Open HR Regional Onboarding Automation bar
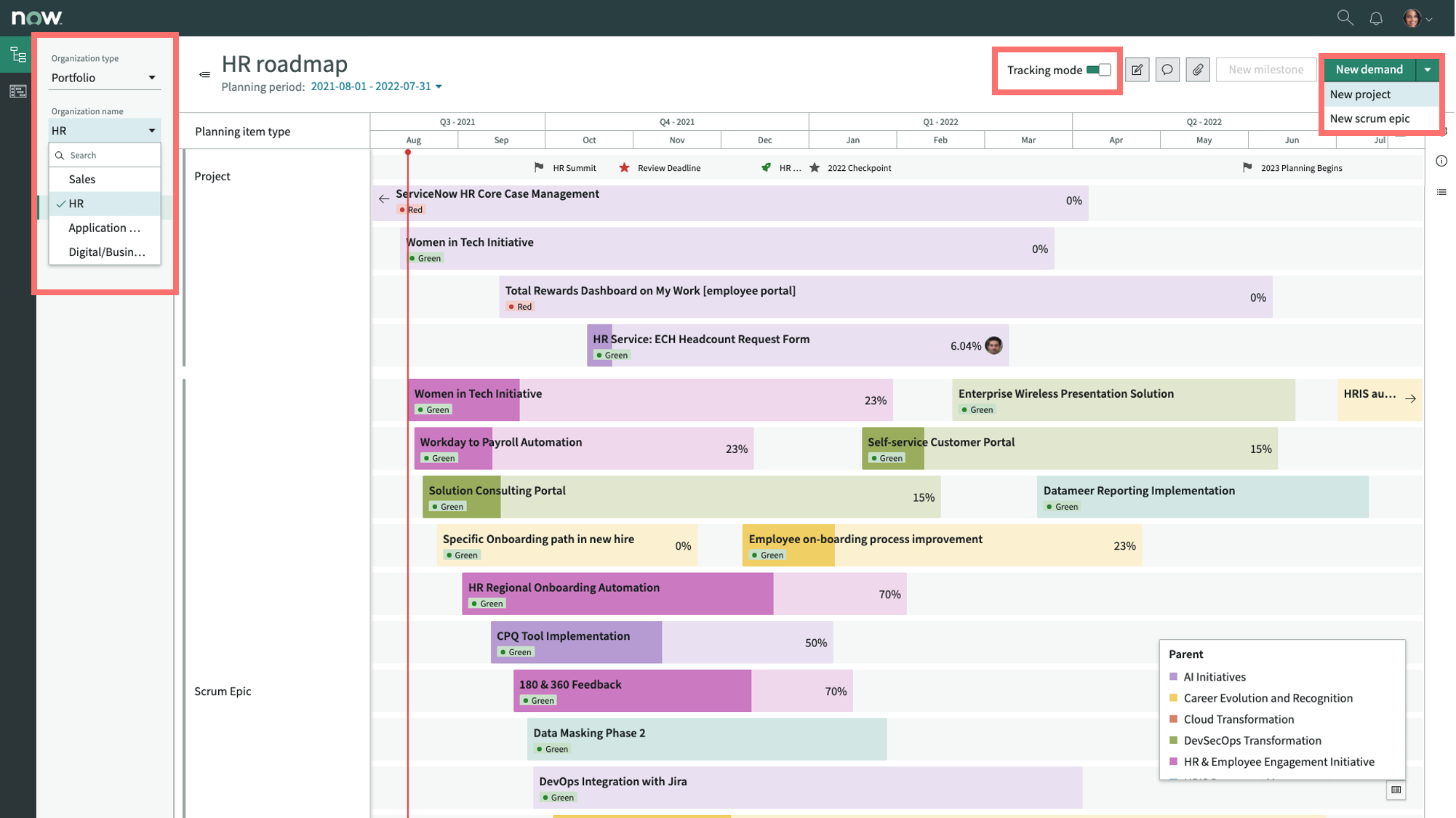The width and height of the screenshot is (1456, 818). pos(684,594)
